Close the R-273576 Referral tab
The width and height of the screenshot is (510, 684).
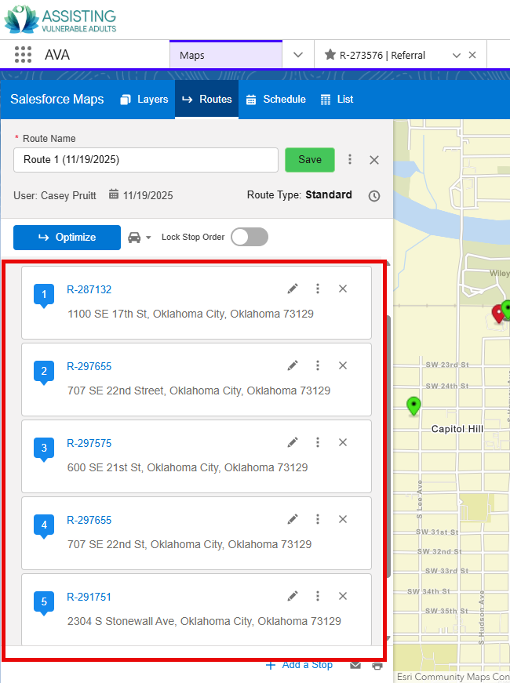pyautogui.click(x=472, y=55)
